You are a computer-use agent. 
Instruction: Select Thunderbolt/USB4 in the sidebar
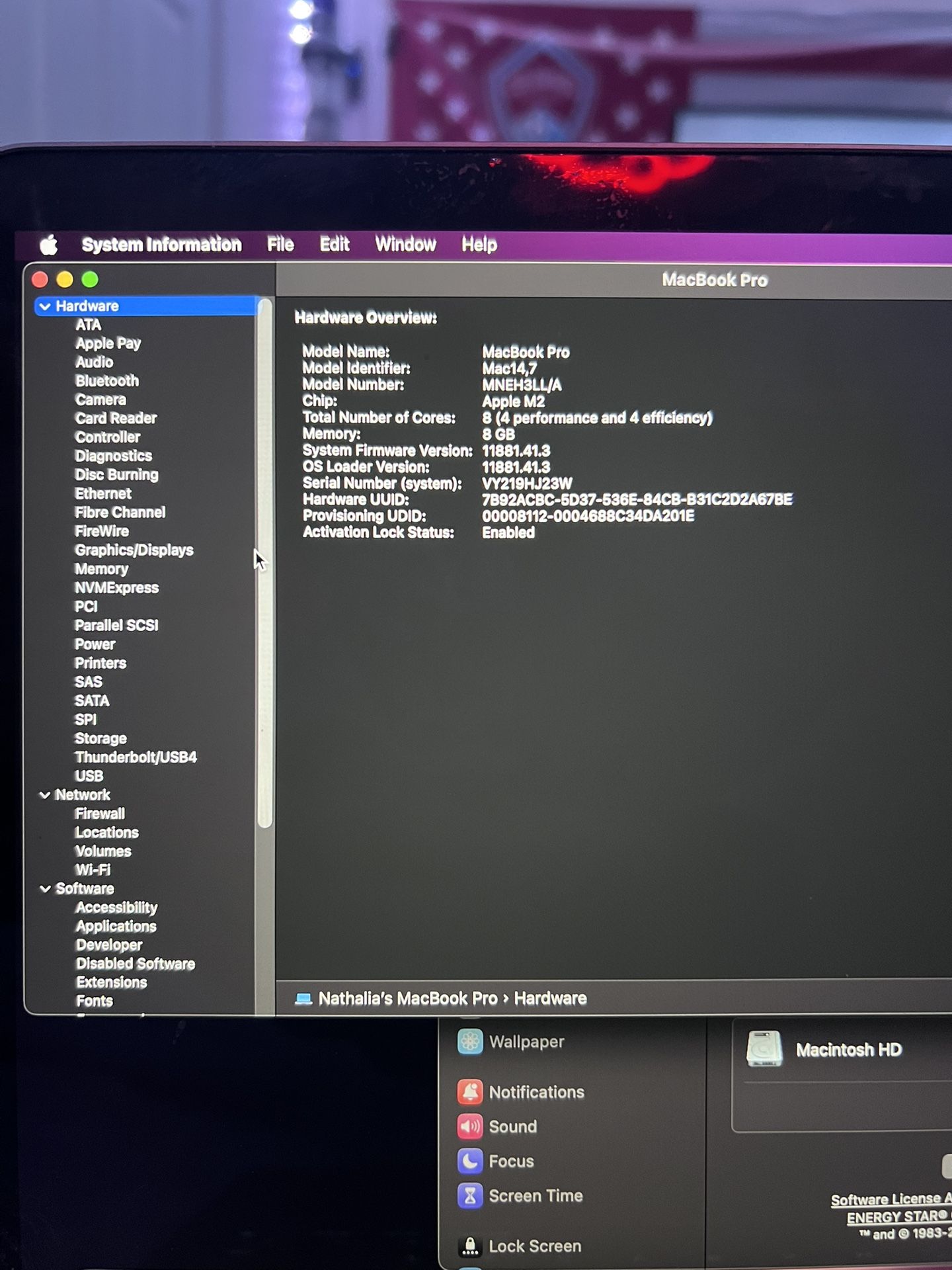(136, 757)
